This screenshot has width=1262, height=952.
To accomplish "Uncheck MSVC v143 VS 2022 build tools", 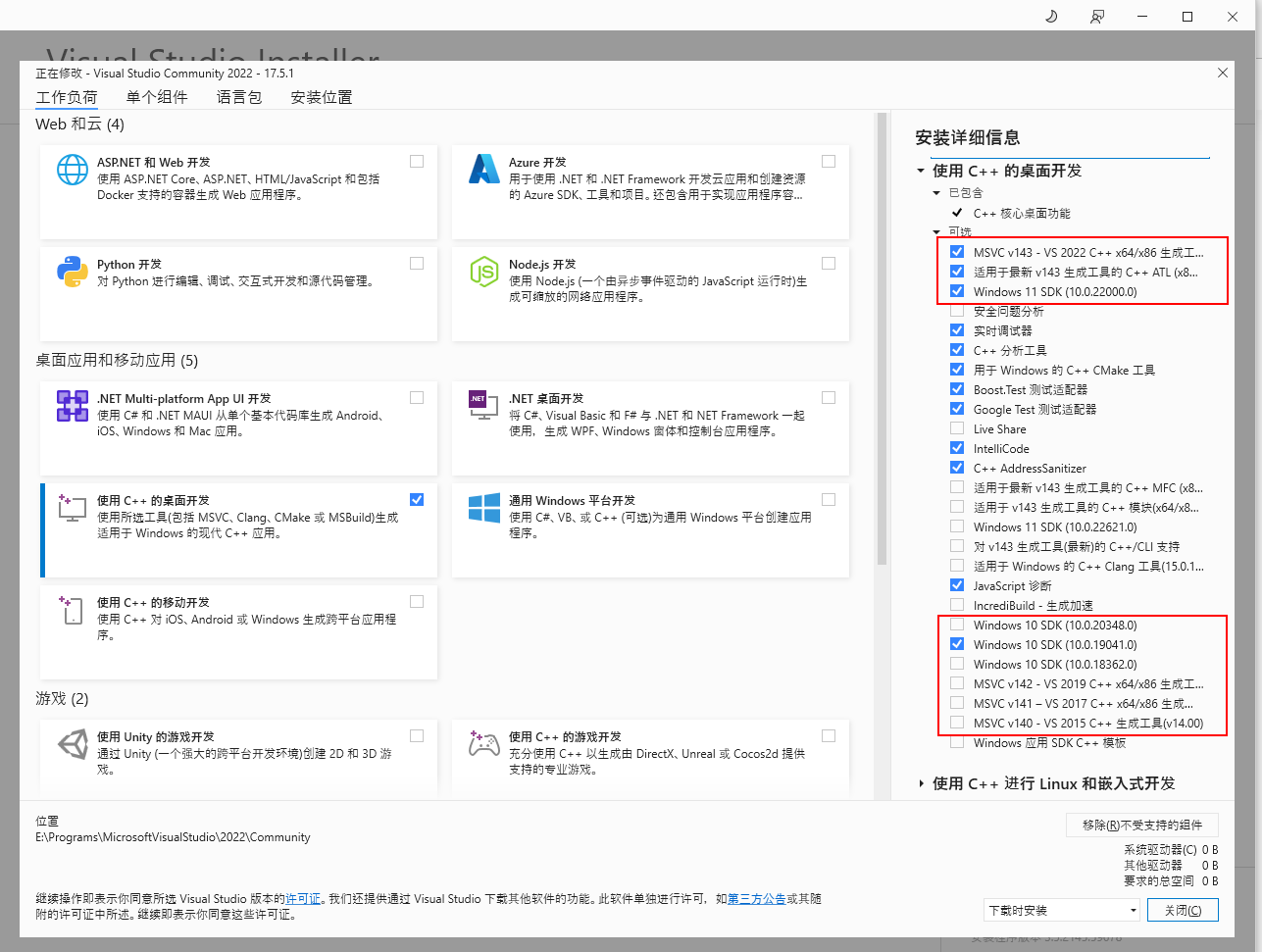I will (957, 252).
